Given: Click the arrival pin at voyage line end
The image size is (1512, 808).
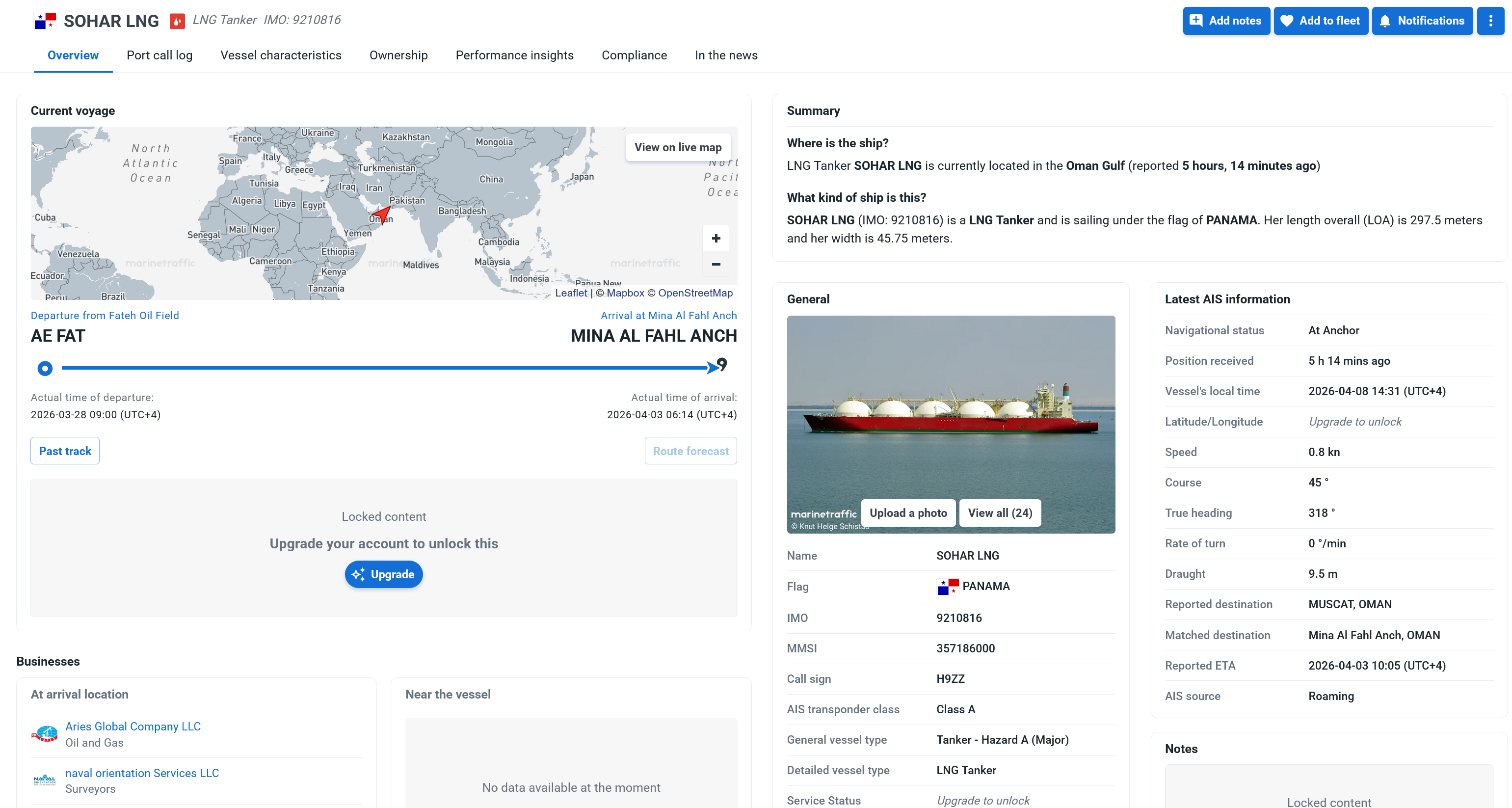Looking at the screenshot, I should coord(721,365).
